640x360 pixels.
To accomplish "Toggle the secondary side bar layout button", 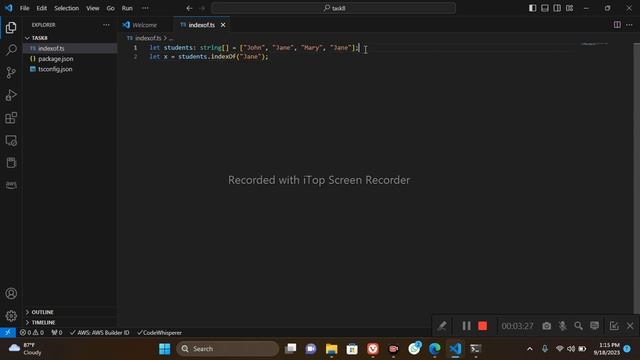I will click(557, 8).
